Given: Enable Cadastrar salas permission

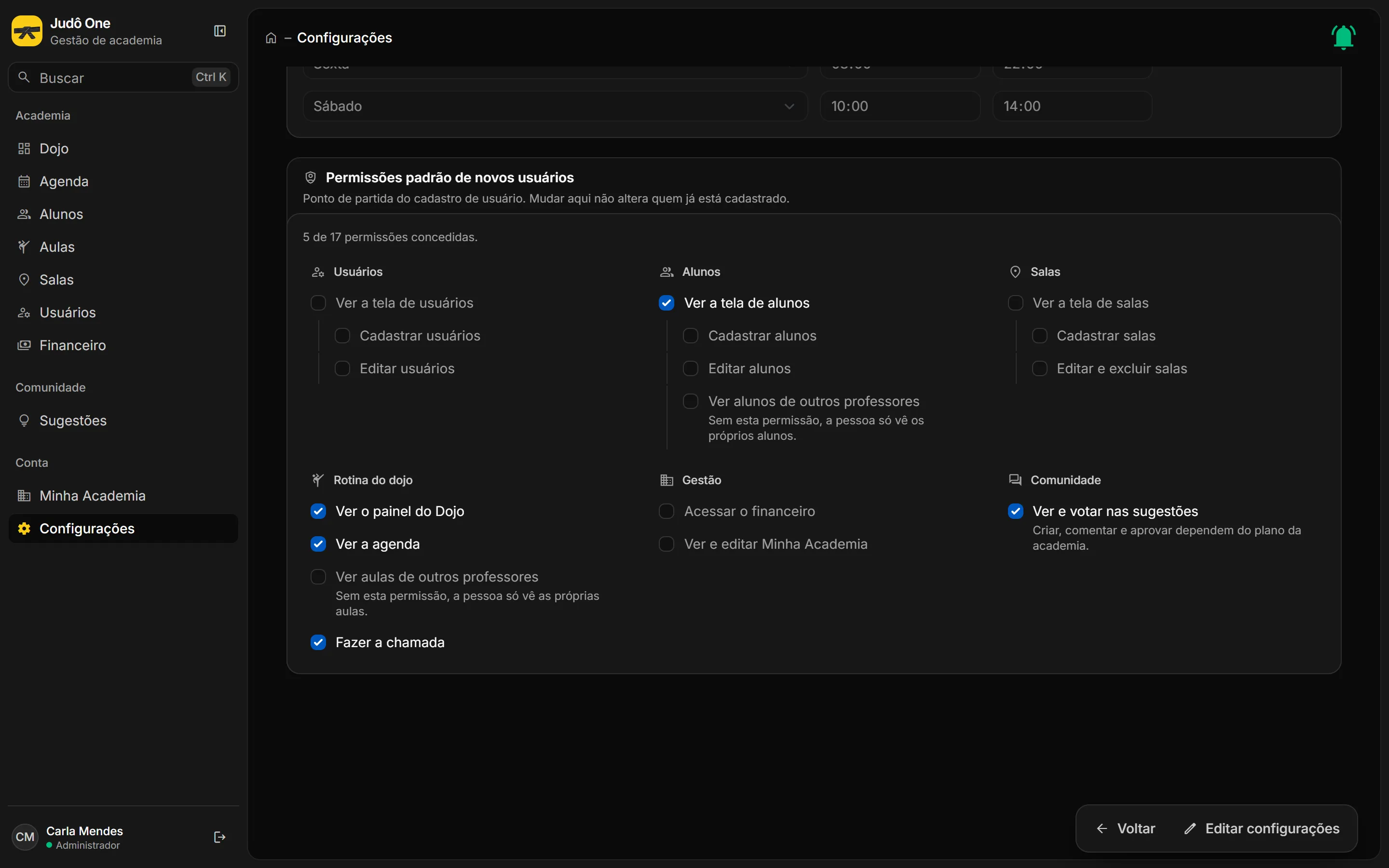Looking at the screenshot, I should tap(1039, 336).
